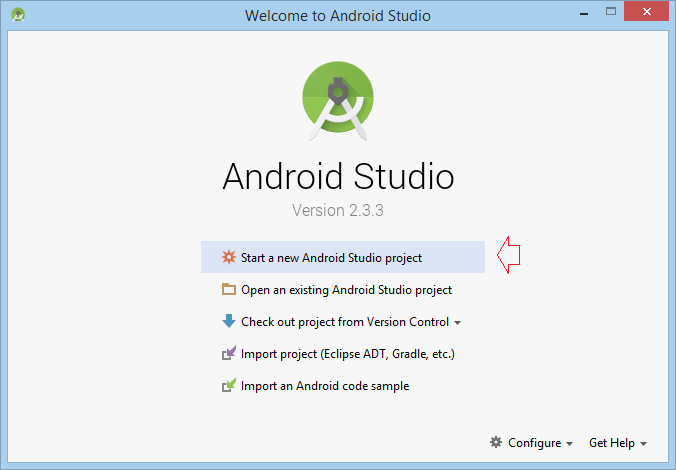Click the green arrow Import code sample icon
Screen dimensions: 676x470
tap(229, 385)
